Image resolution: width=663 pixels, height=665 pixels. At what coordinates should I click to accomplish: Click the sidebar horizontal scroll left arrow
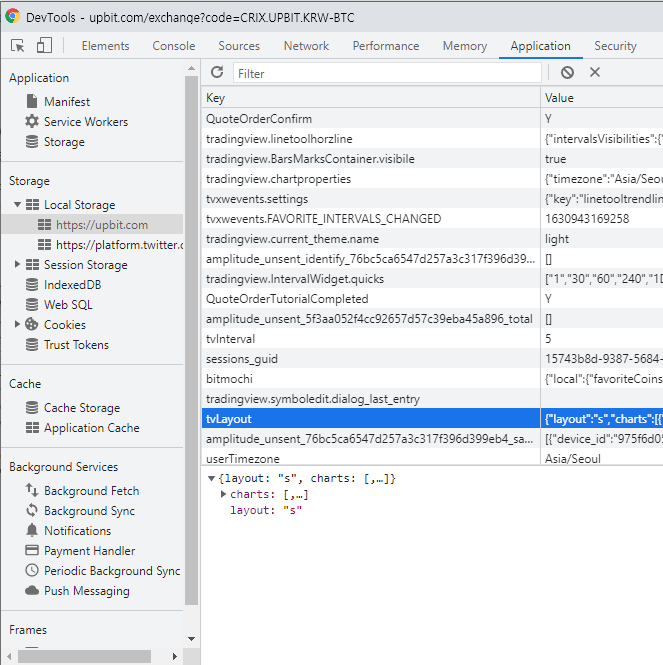point(9,656)
